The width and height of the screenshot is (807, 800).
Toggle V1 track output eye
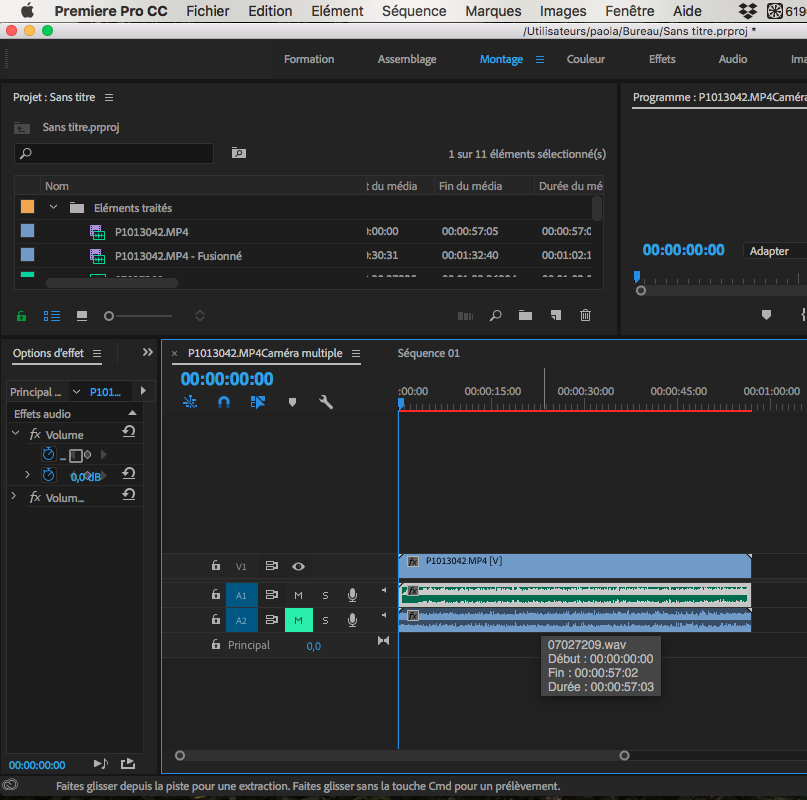click(x=299, y=567)
